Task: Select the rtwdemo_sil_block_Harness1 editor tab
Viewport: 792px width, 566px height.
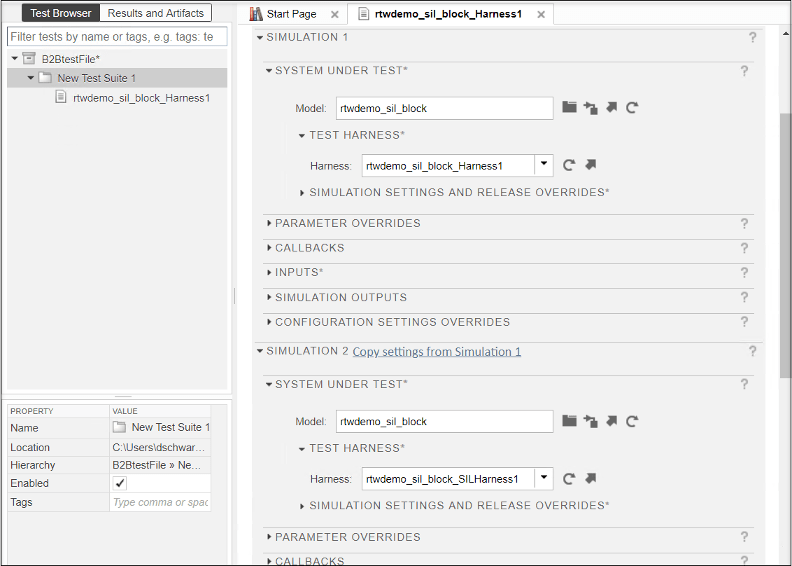Action: [x=448, y=14]
